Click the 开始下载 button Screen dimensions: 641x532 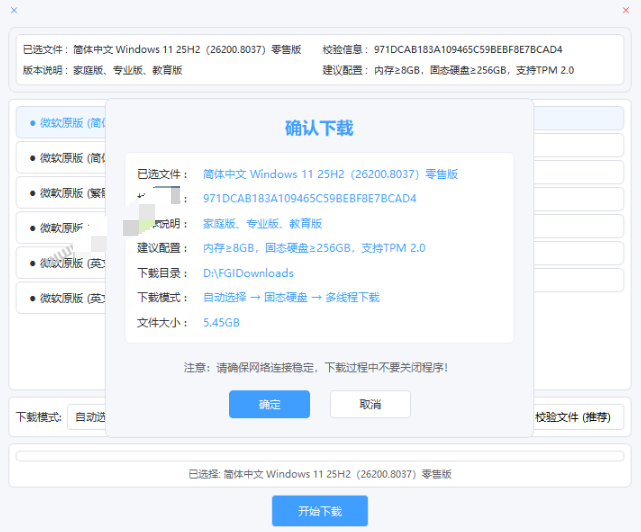pos(320,511)
